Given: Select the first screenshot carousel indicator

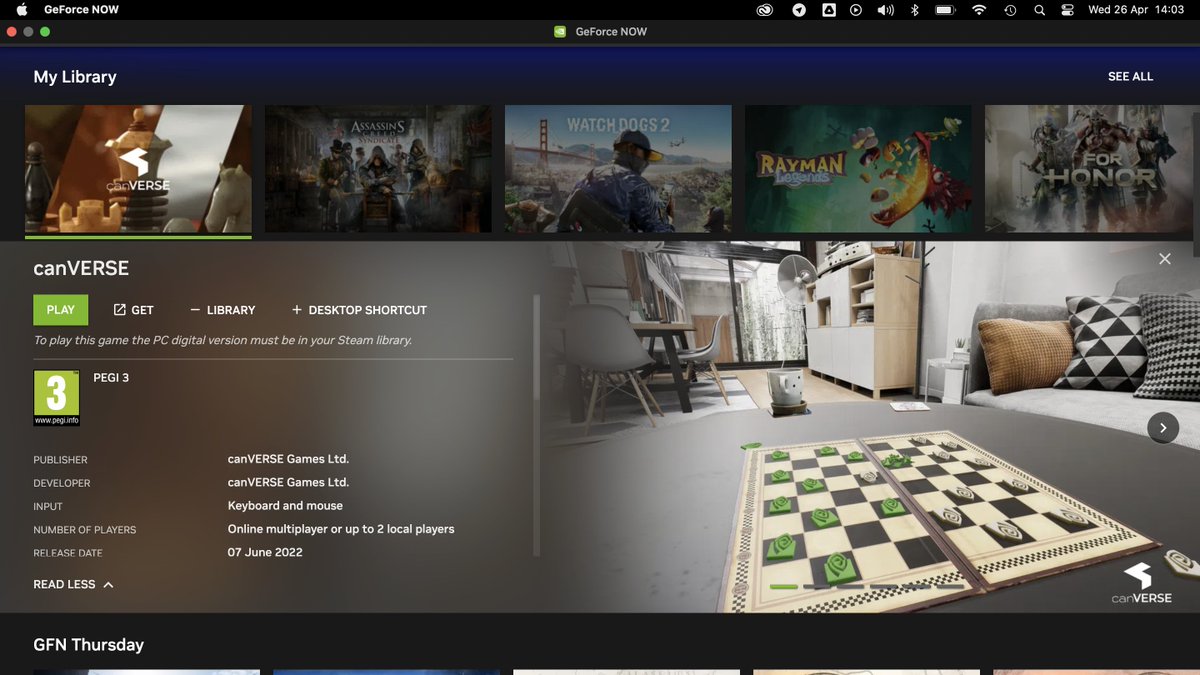Looking at the screenshot, I should coord(784,586).
